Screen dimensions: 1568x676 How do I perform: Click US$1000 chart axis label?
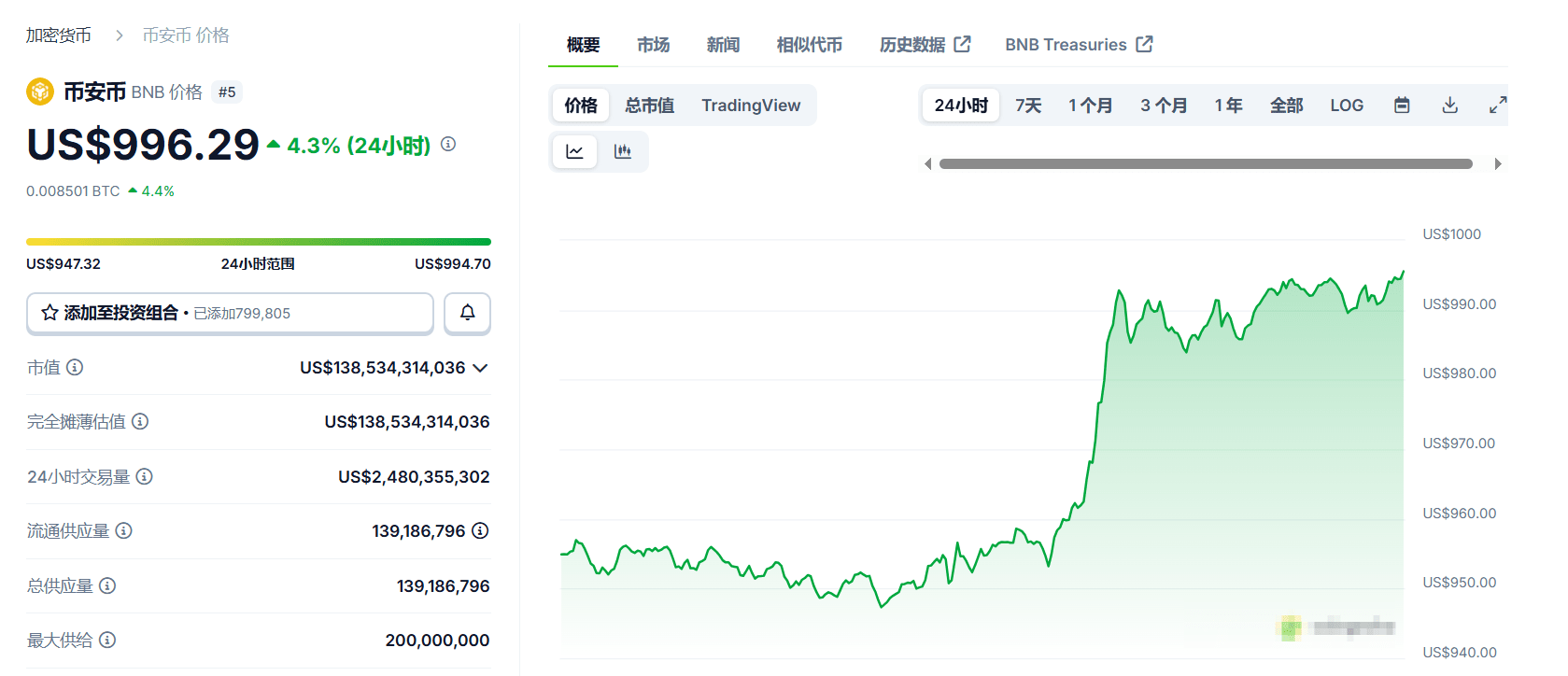tap(1451, 233)
